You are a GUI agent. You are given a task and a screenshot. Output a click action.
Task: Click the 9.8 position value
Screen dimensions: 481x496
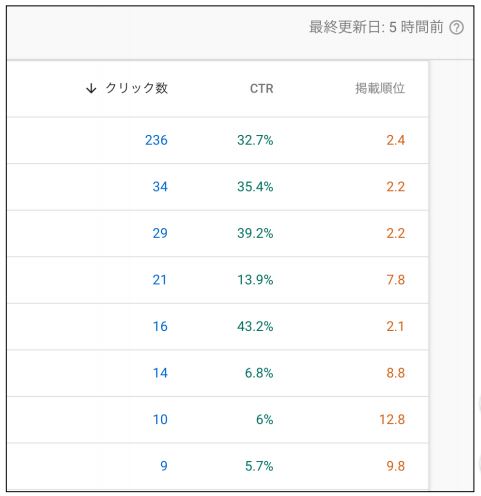pos(396,466)
